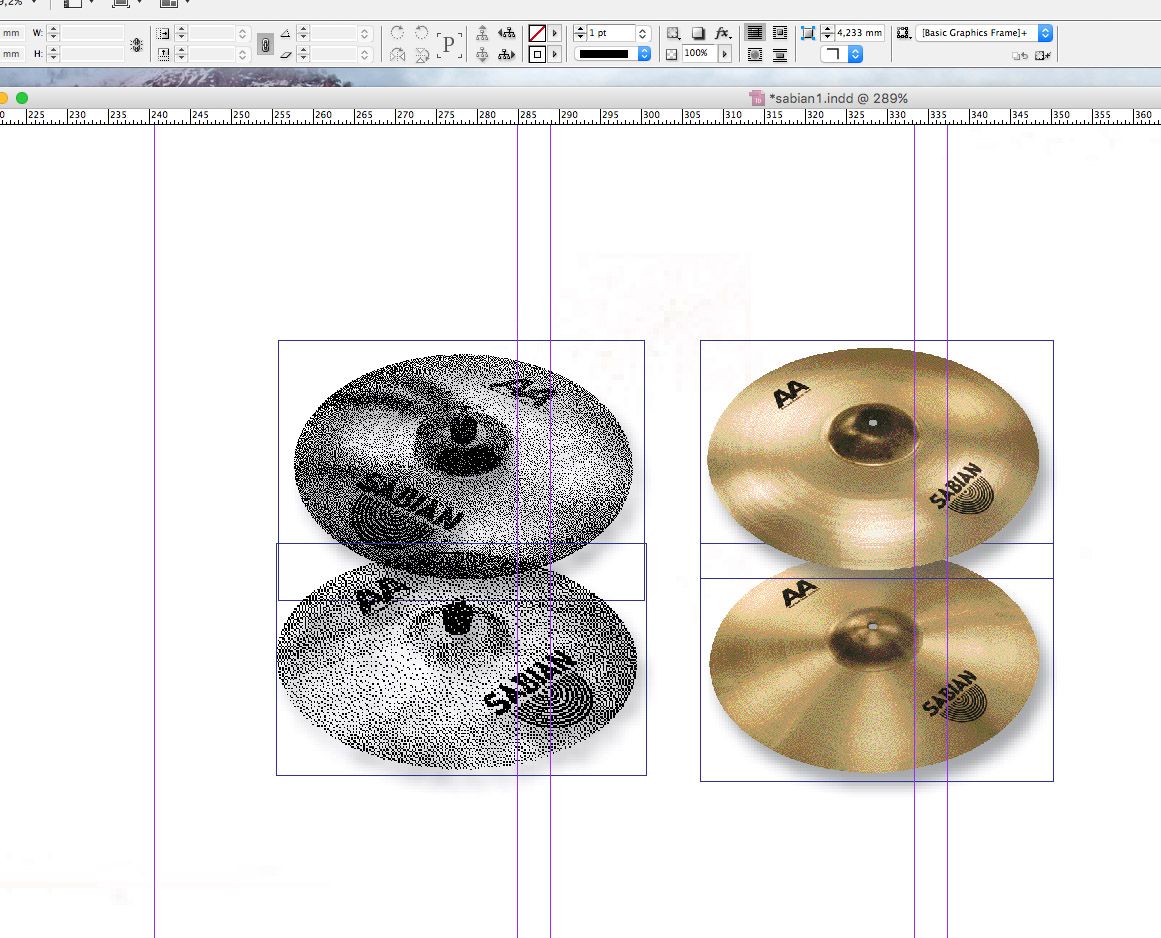1161x938 pixels.
Task: Expand the stroke weight 1 pt dropdown
Action: (643, 33)
